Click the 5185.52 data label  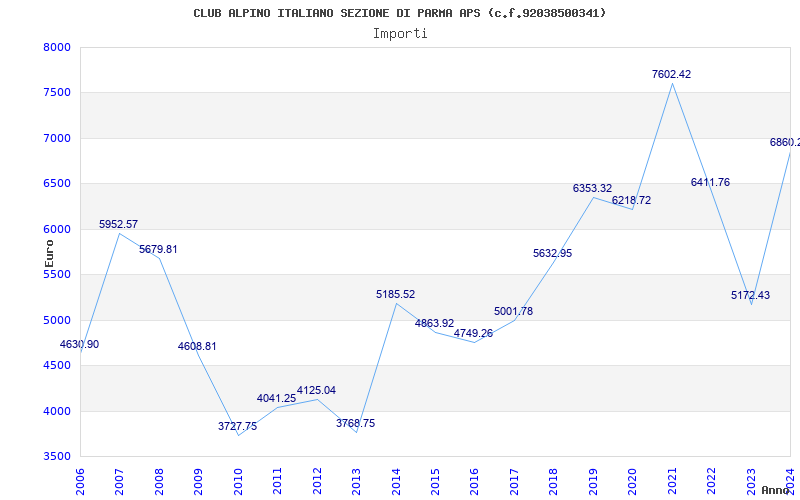[395, 294]
